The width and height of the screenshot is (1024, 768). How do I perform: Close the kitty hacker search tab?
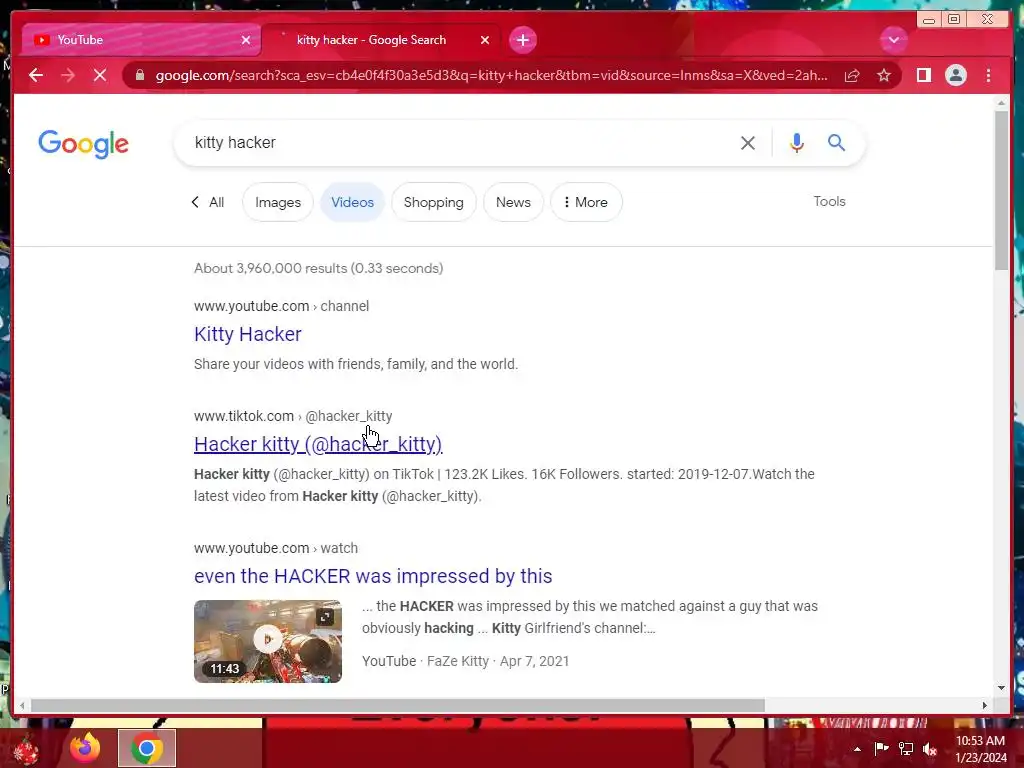485,40
